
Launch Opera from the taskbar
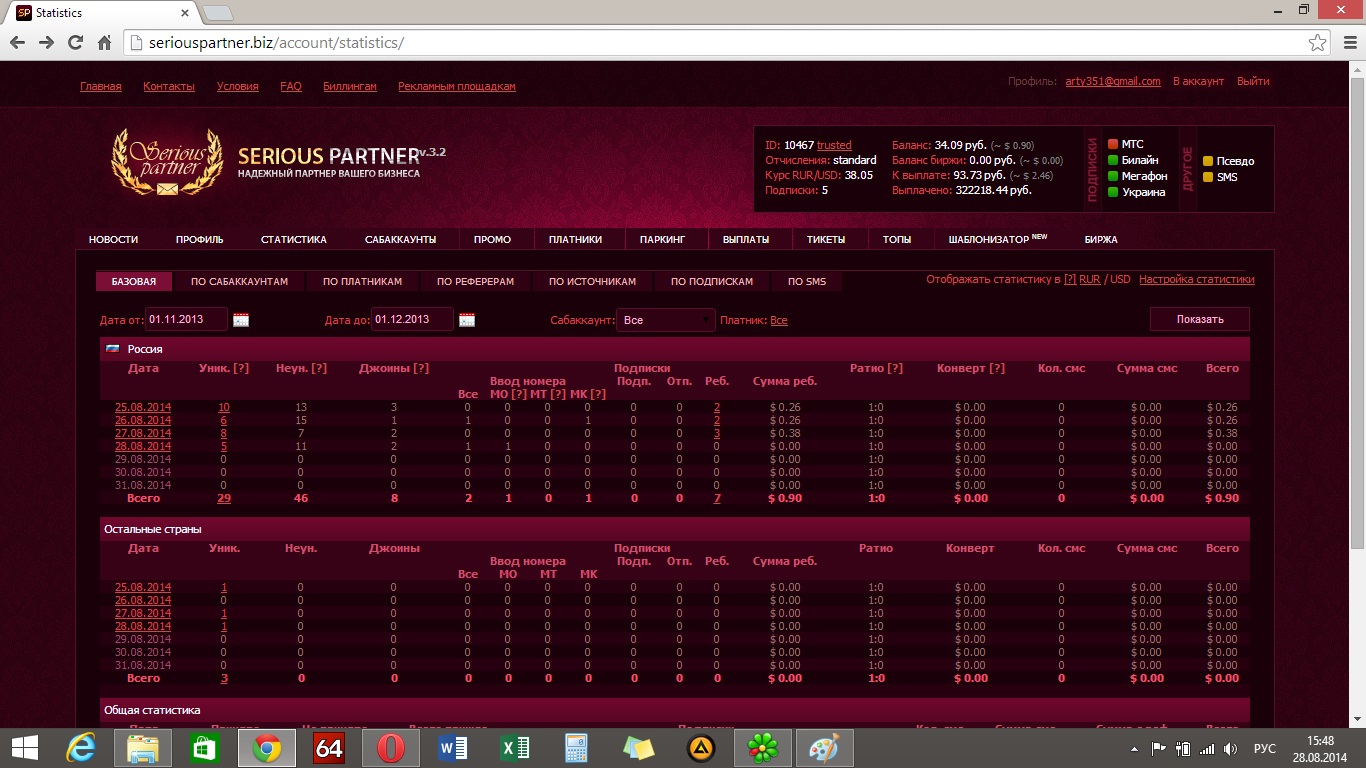[391, 748]
